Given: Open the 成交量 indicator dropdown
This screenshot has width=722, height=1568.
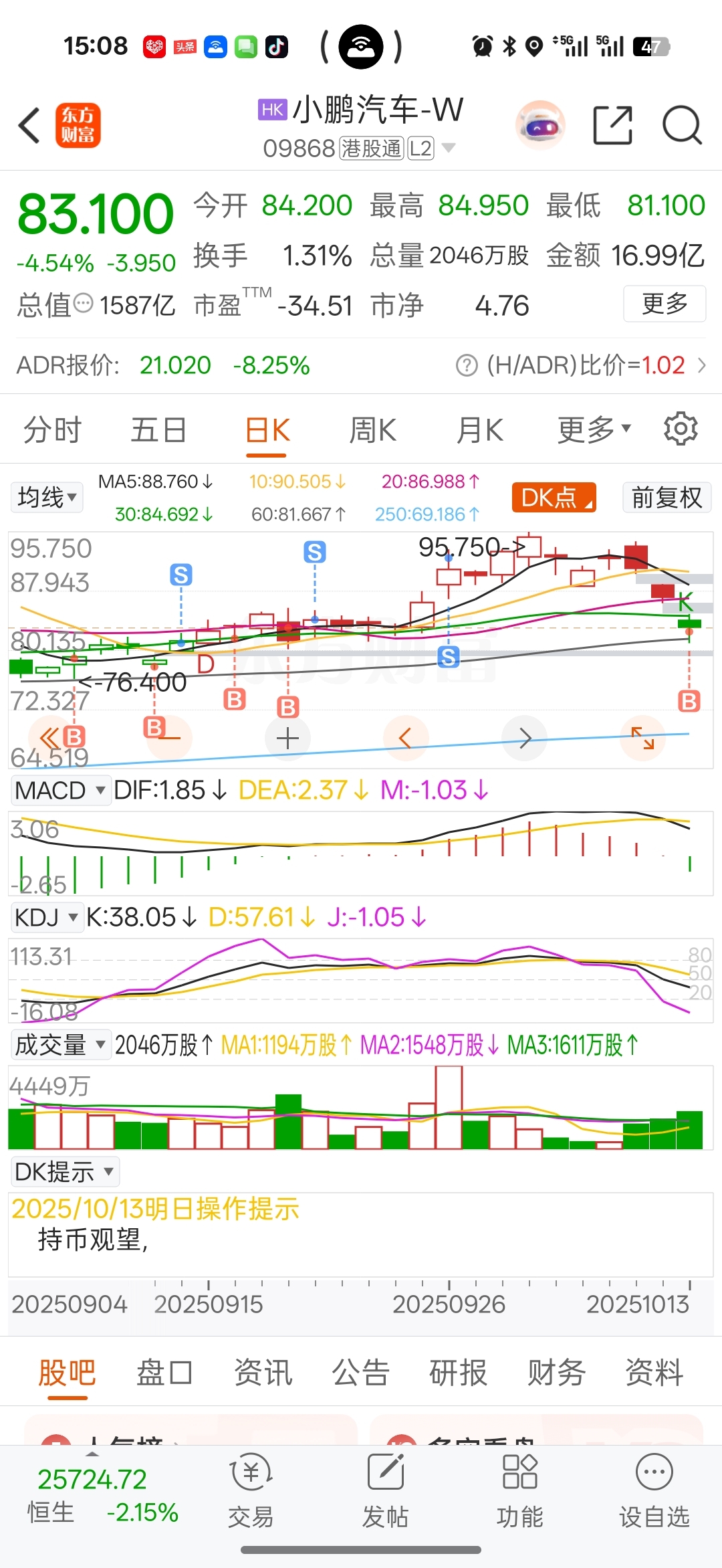Looking at the screenshot, I should [60, 1044].
